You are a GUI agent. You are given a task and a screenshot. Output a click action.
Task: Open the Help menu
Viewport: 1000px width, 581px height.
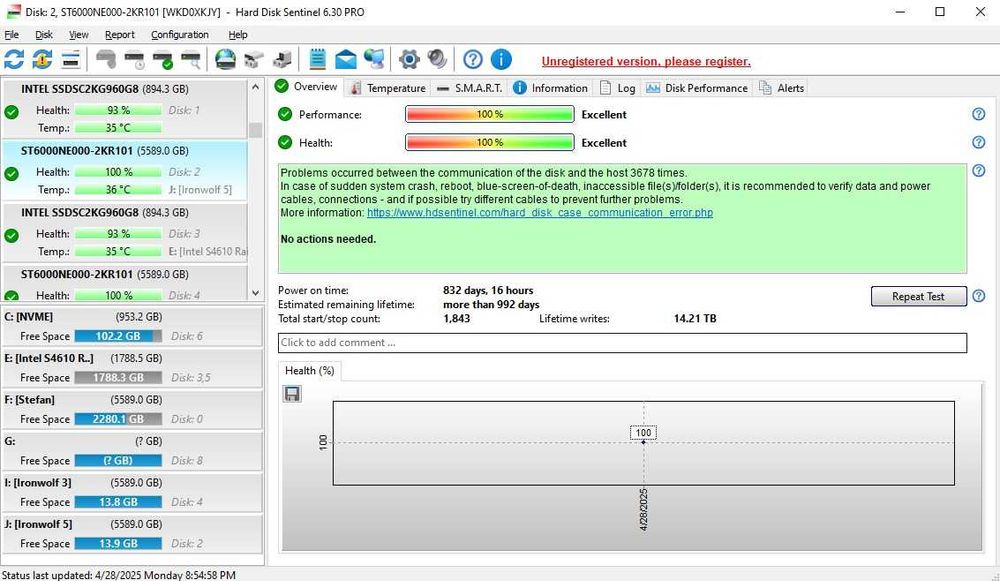[238, 34]
